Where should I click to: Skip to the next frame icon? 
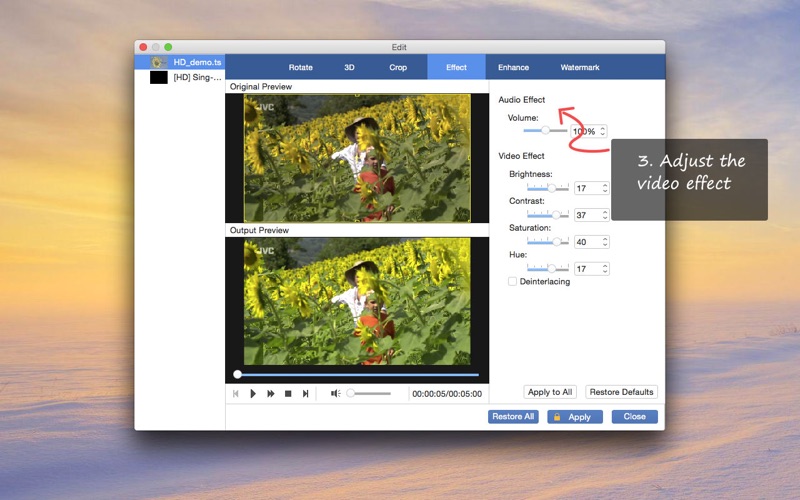pyautogui.click(x=306, y=394)
